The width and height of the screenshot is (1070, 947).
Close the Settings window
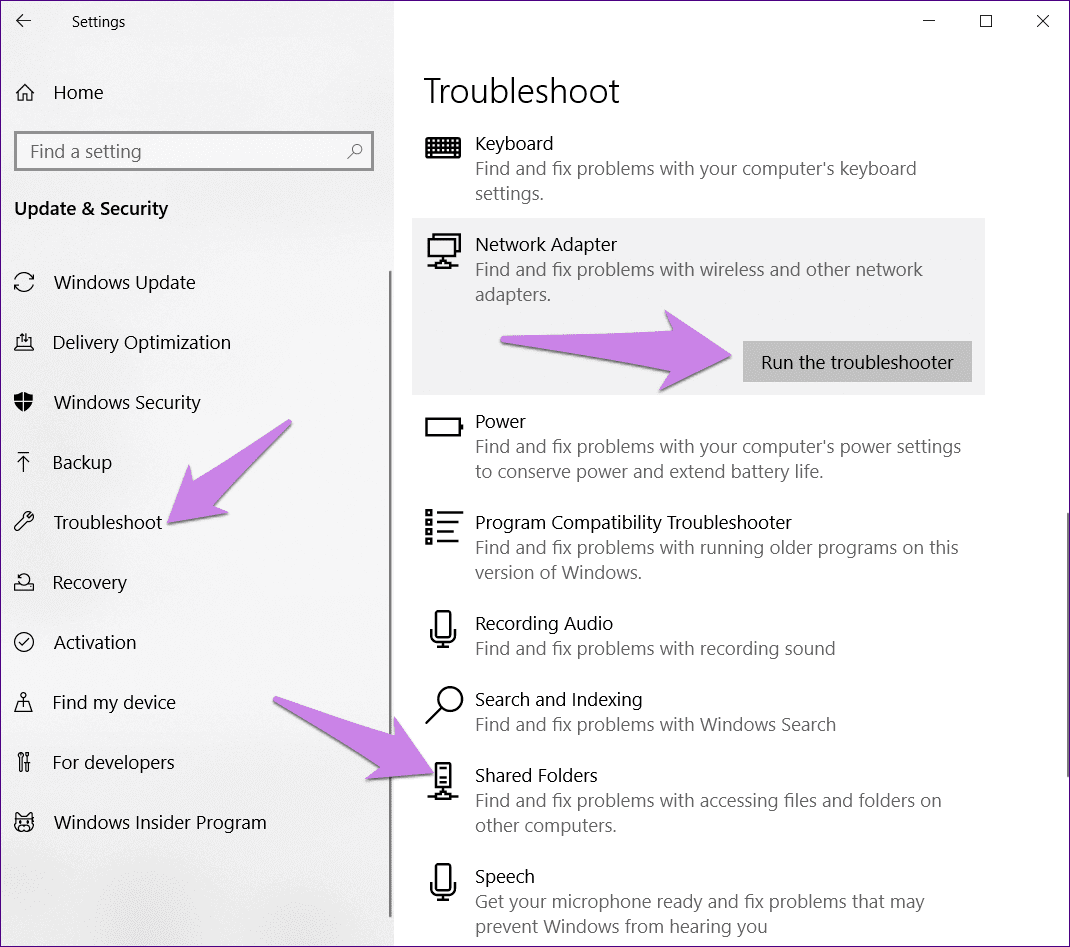click(1043, 21)
